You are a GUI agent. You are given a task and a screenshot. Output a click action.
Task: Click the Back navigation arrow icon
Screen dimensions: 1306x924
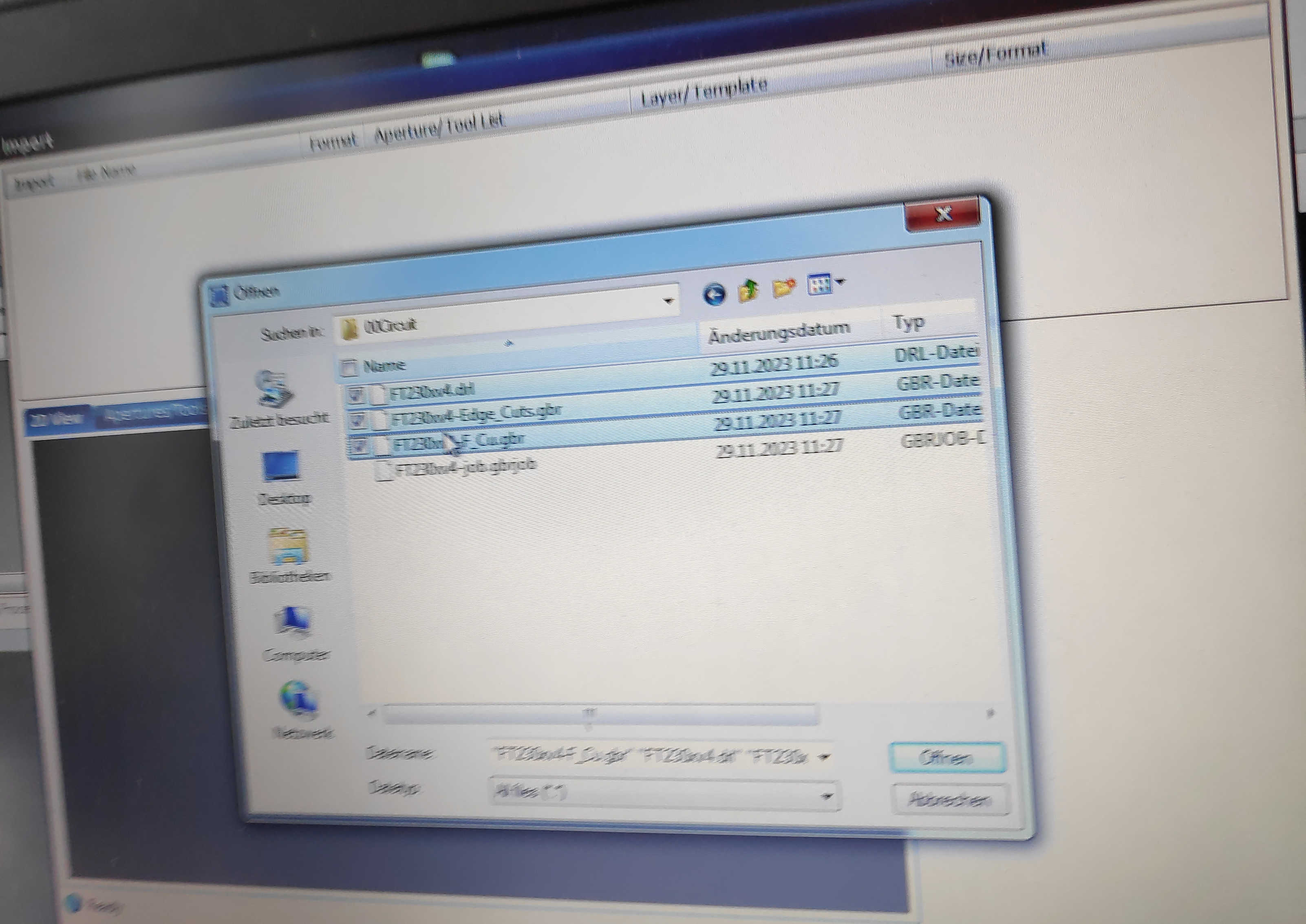715,294
